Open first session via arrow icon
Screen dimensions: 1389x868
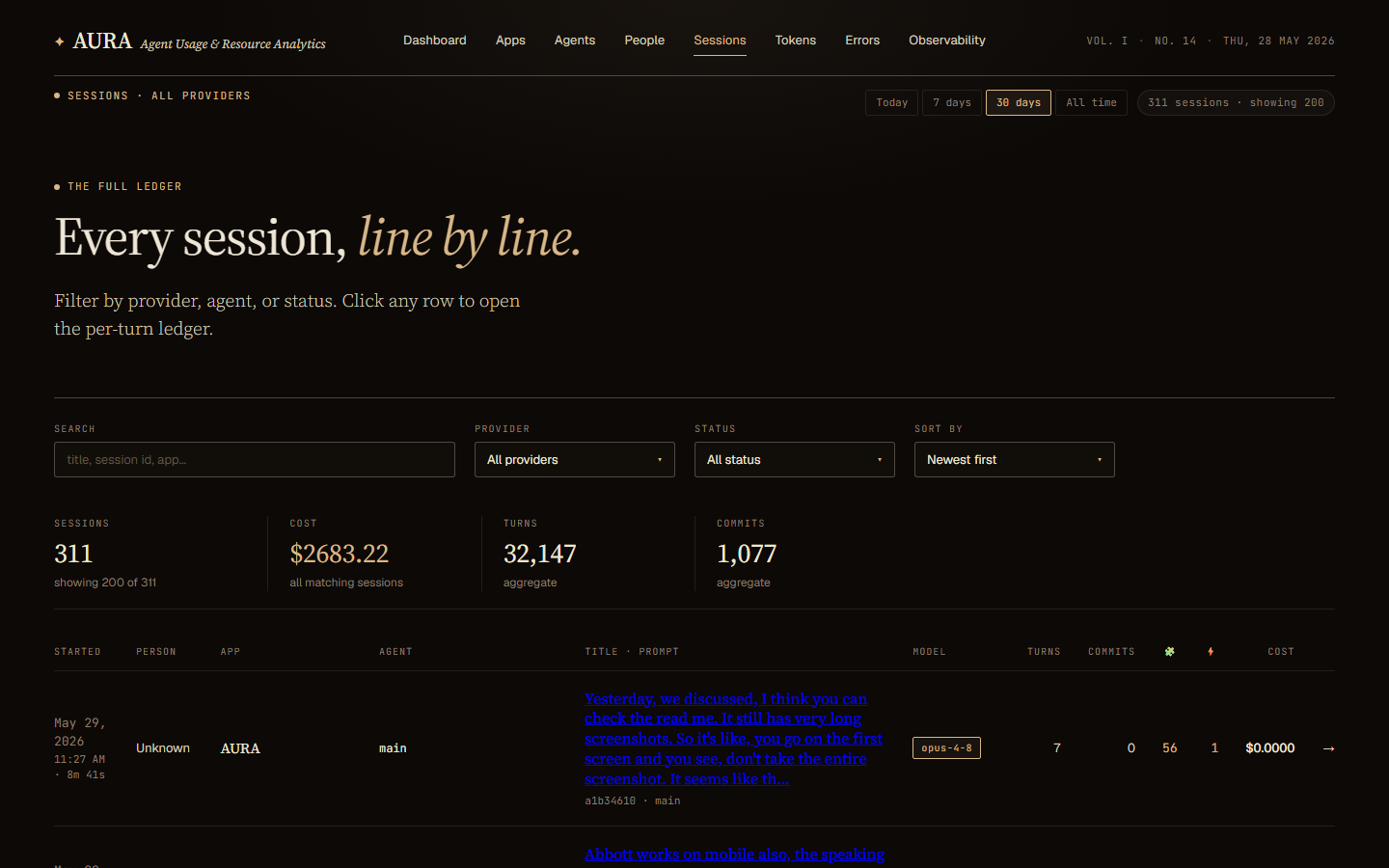point(1328,748)
